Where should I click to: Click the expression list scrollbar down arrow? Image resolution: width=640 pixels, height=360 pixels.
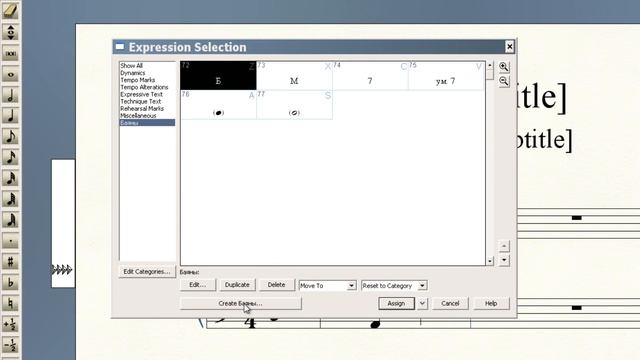(490, 261)
